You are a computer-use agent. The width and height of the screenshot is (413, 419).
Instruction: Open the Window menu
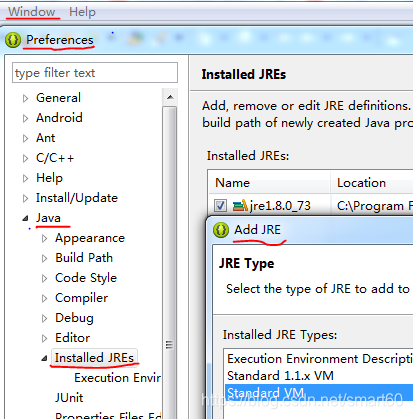point(32,12)
